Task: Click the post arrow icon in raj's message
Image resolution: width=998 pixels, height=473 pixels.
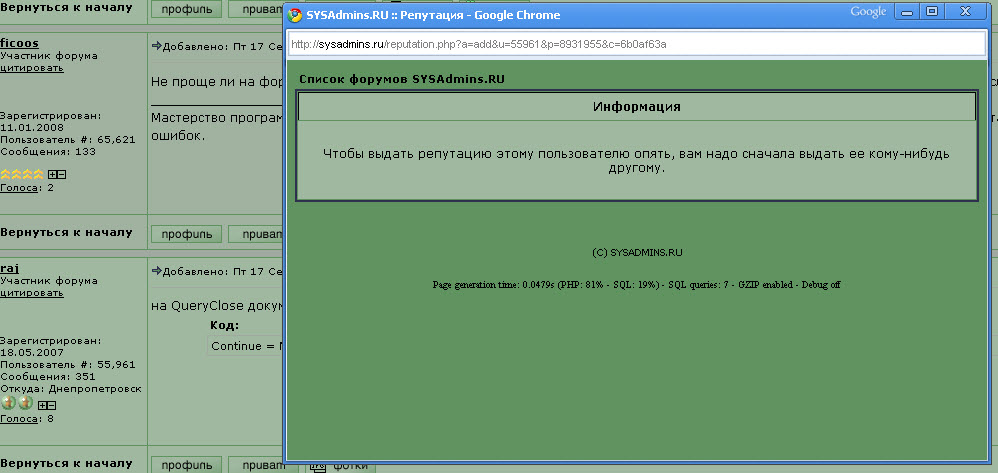Action: tap(157, 271)
